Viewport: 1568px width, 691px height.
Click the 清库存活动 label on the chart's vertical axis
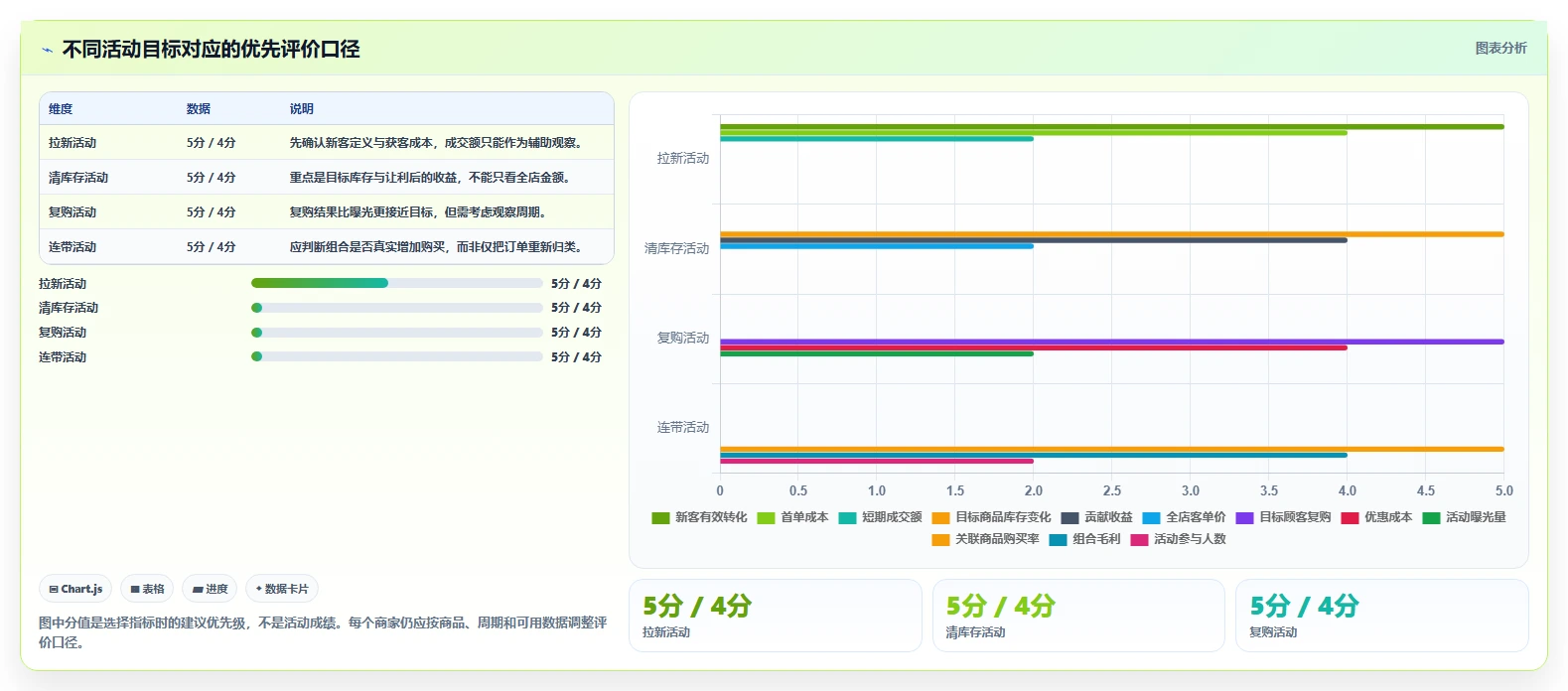point(677,248)
